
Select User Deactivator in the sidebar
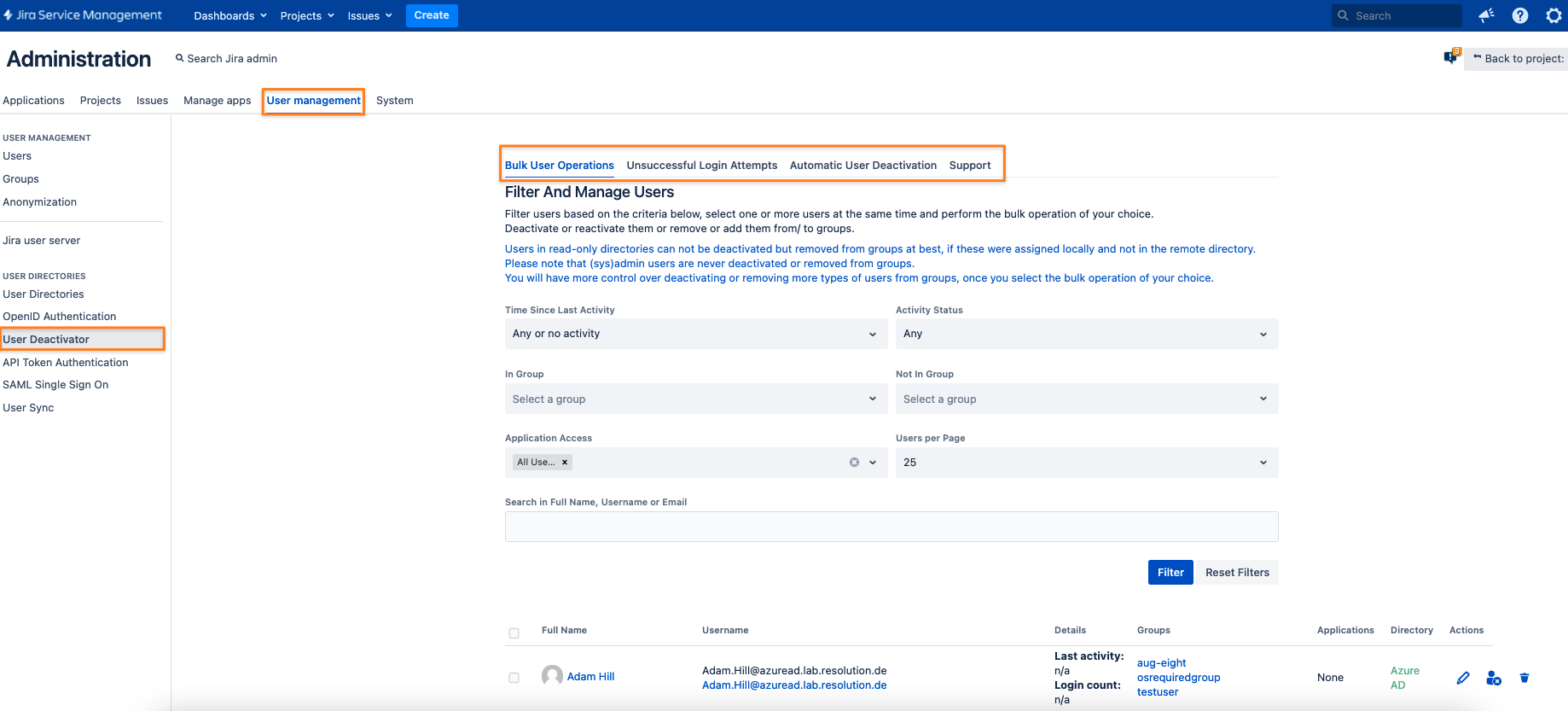82,340
